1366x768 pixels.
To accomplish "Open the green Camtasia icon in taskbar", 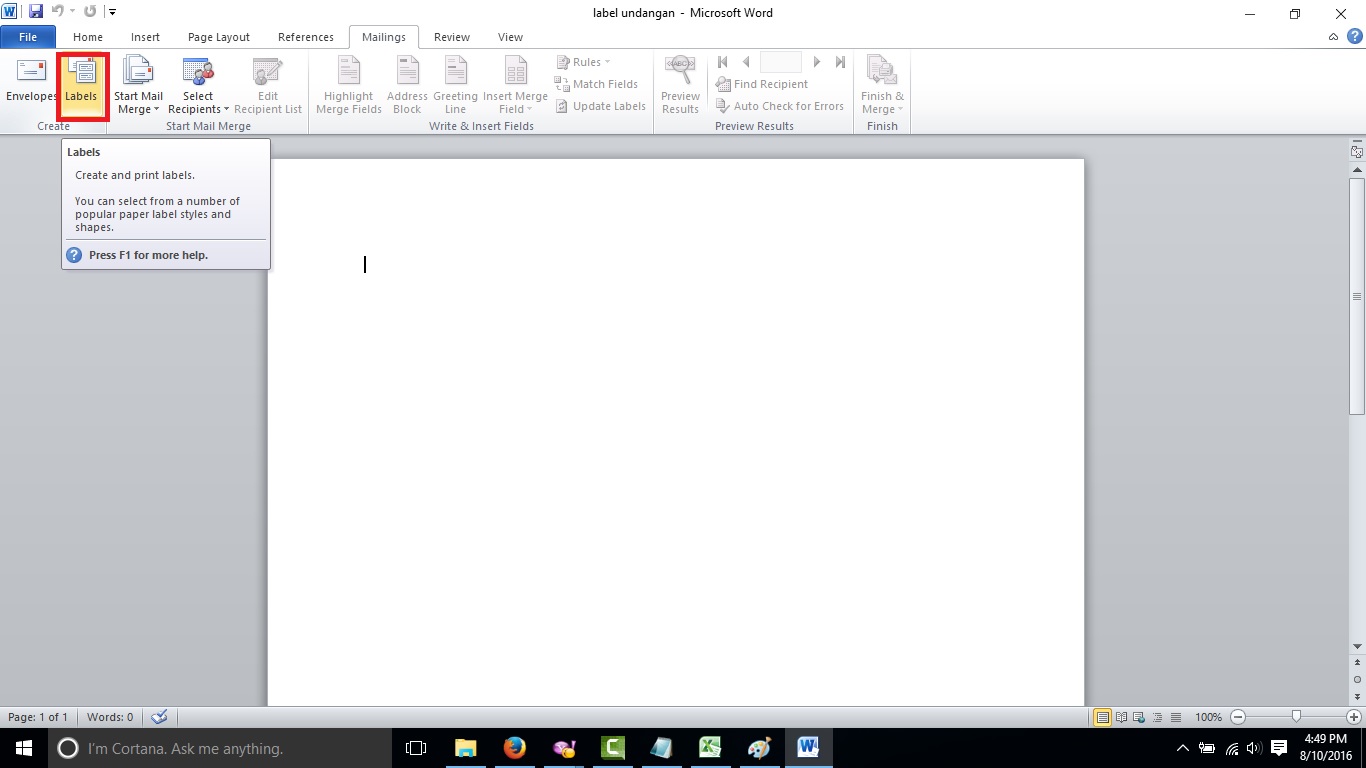I will 613,748.
